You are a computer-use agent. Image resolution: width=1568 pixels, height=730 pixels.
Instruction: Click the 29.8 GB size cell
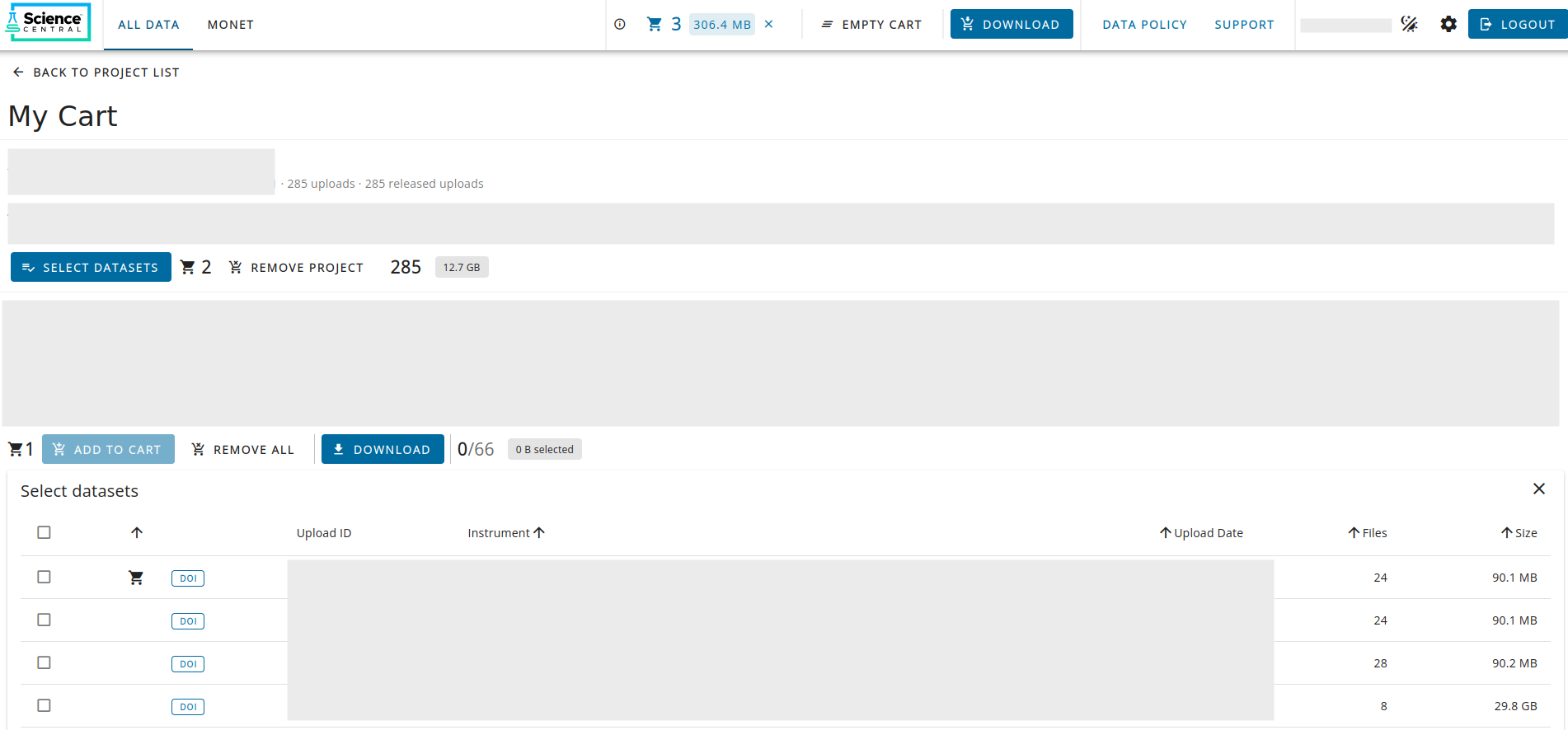[x=1515, y=706]
